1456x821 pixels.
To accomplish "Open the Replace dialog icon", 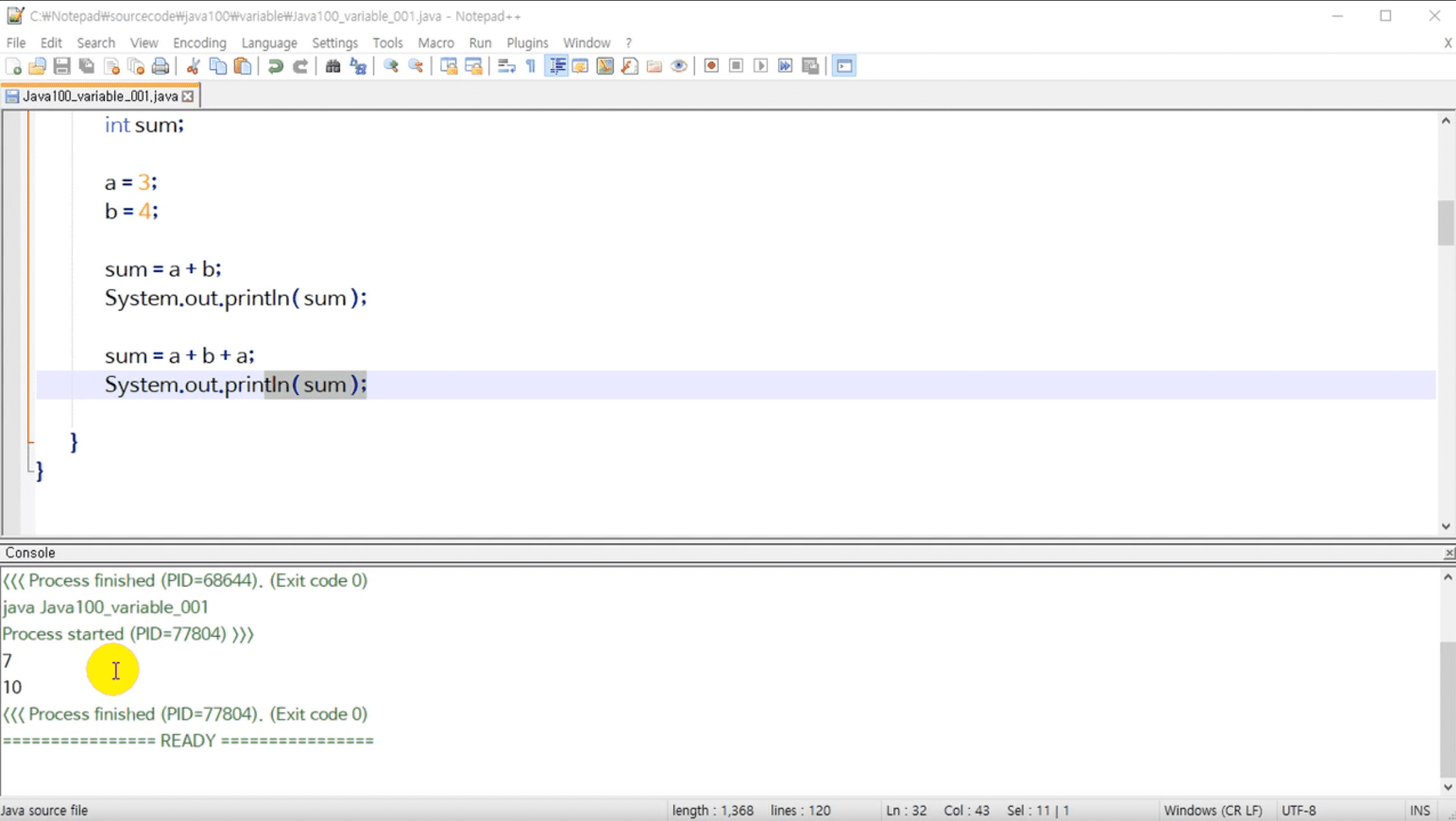I will [358, 66].
